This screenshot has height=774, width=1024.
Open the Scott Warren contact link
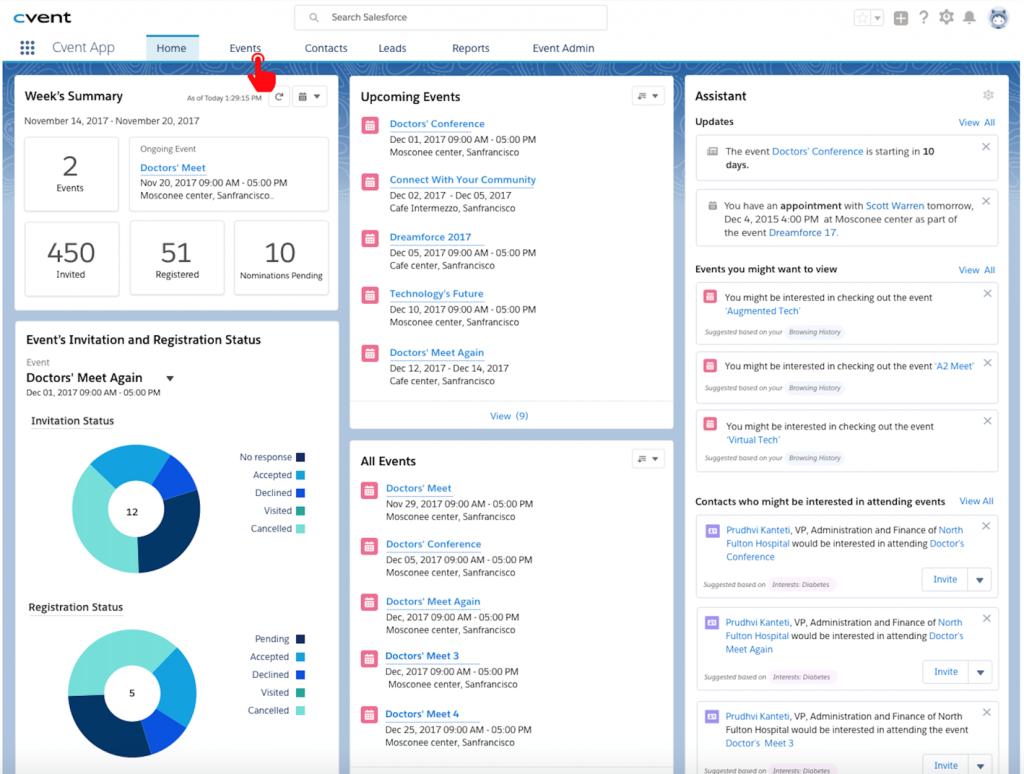coord(895,206)
